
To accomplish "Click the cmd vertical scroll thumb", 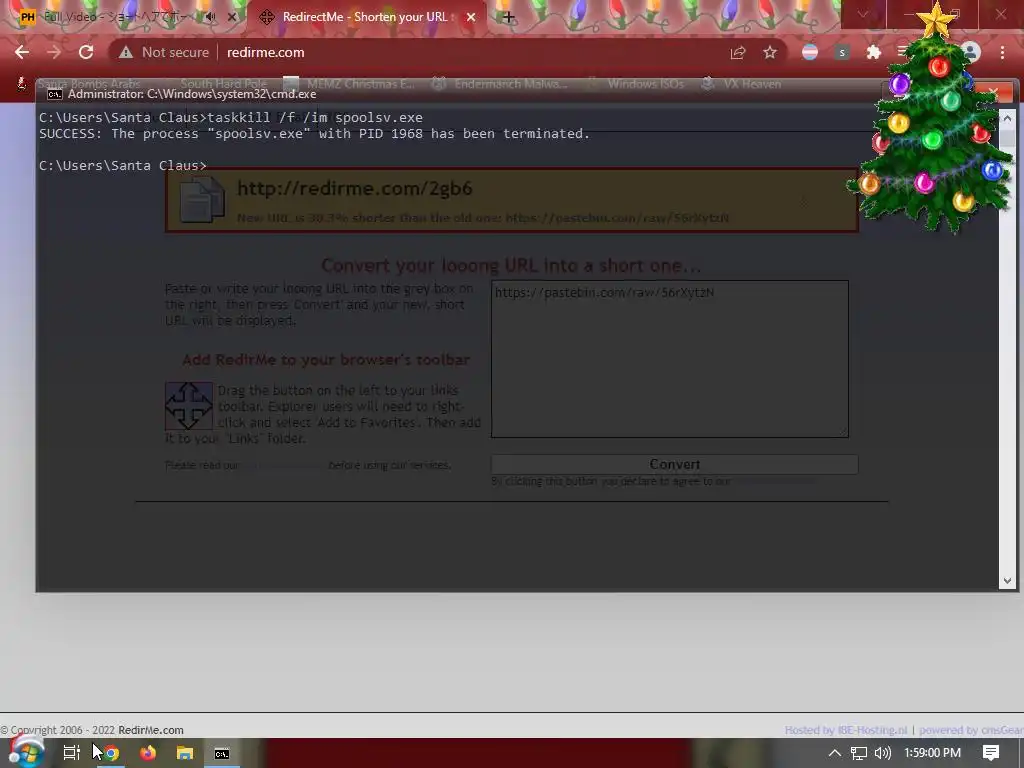I will (x=1007, y=137).
